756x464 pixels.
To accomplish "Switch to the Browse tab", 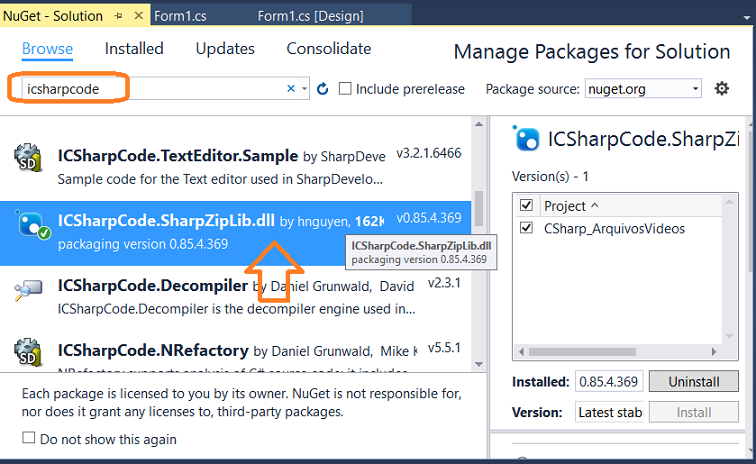I will pyautogui.click(x=47, y=49).
